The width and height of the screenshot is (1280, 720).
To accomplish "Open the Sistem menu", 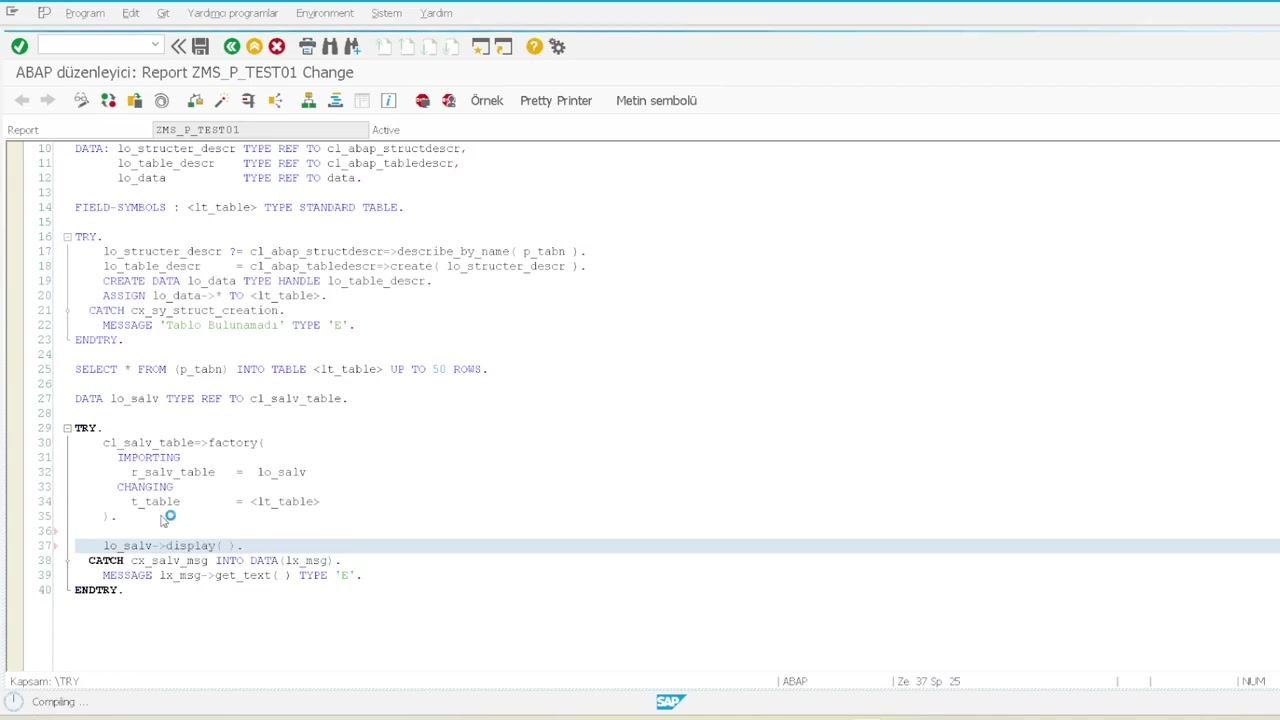I will [x=387, y=13].
